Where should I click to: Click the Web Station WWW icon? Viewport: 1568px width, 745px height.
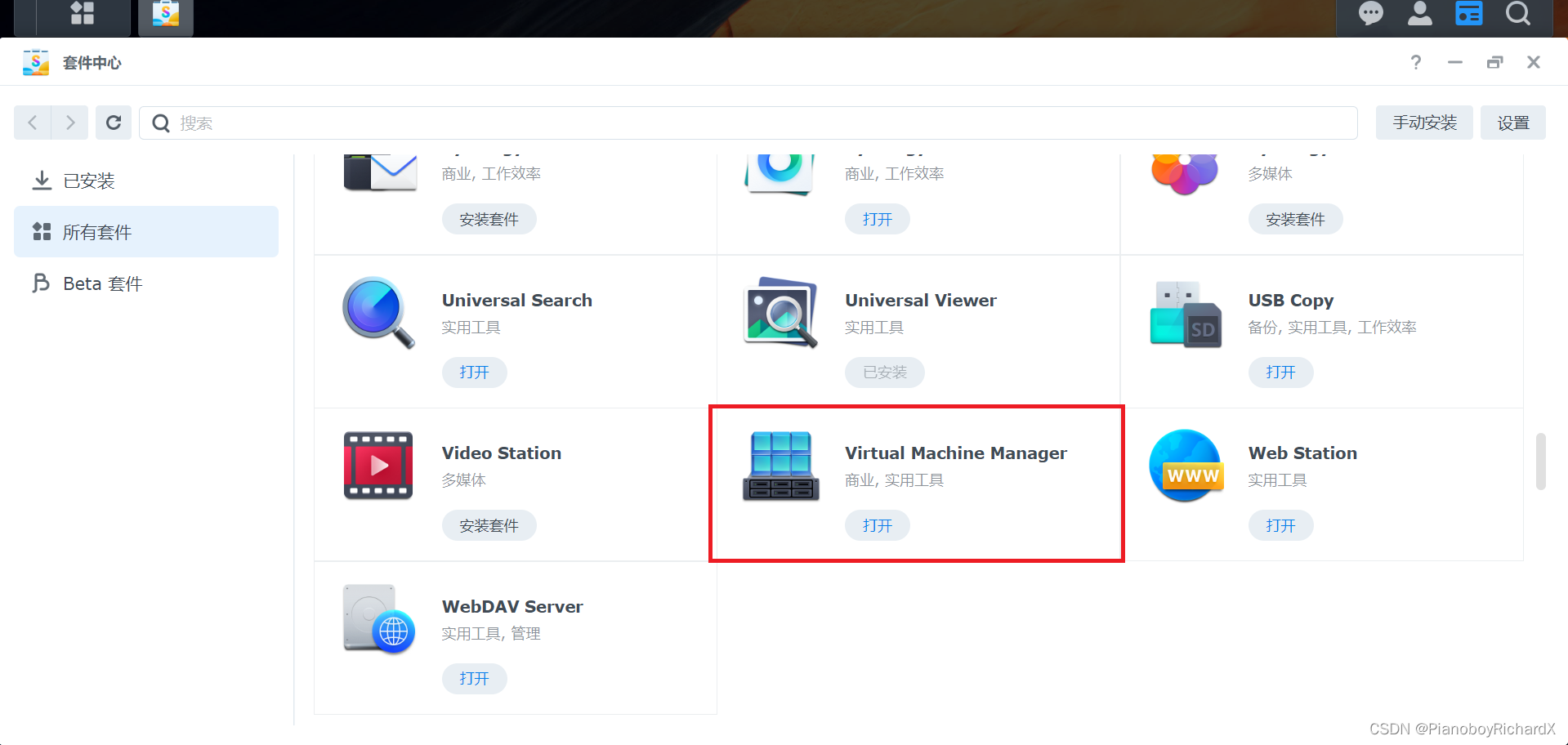pyautogui.click(x=1186, y=466)
